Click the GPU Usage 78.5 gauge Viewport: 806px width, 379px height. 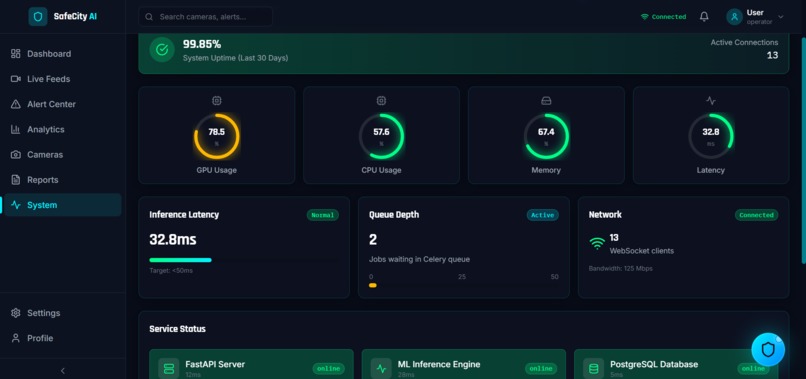[216, 136]
